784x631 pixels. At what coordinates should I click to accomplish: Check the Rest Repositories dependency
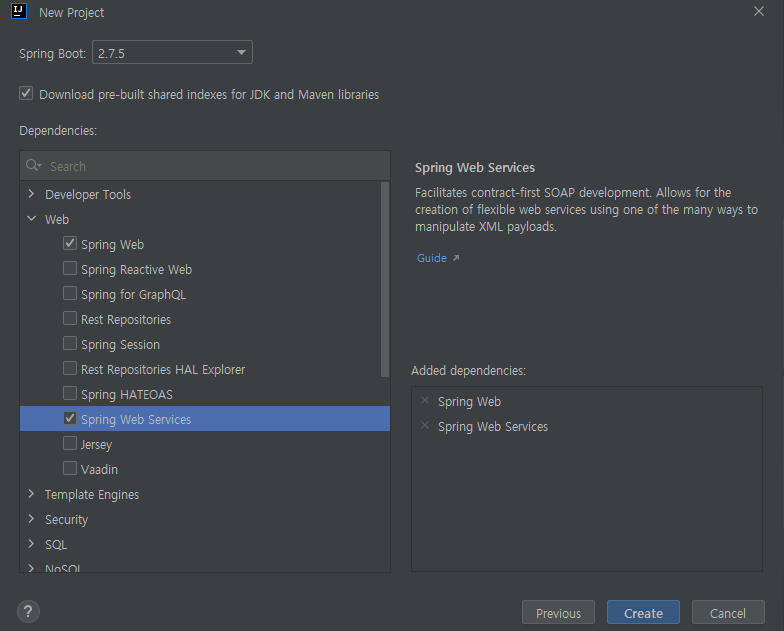pos(70,318)
